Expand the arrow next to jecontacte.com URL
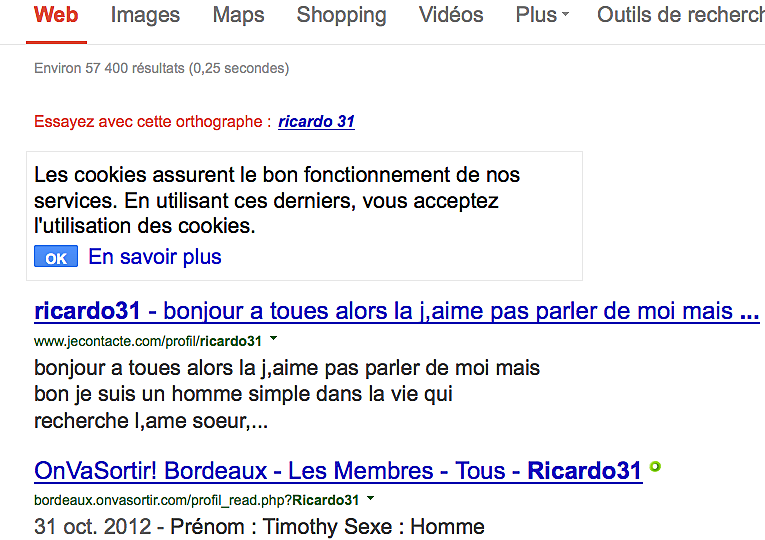This screenshot has width=765, height=540. [x=273, y=340]
